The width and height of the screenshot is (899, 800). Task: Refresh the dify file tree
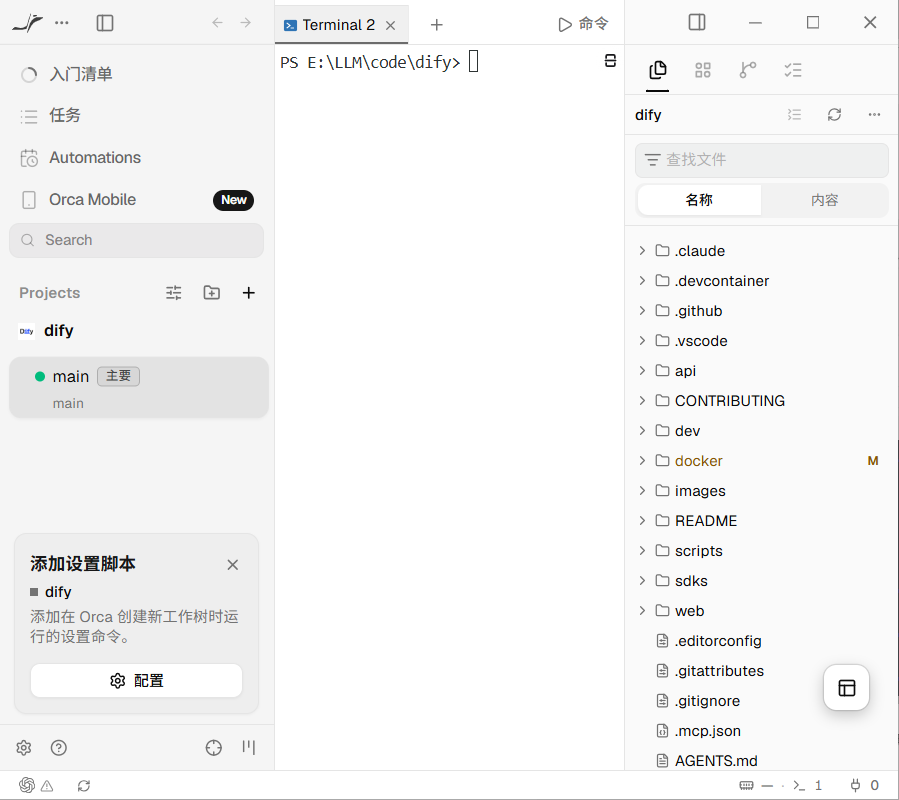click(x=834, y=115)
